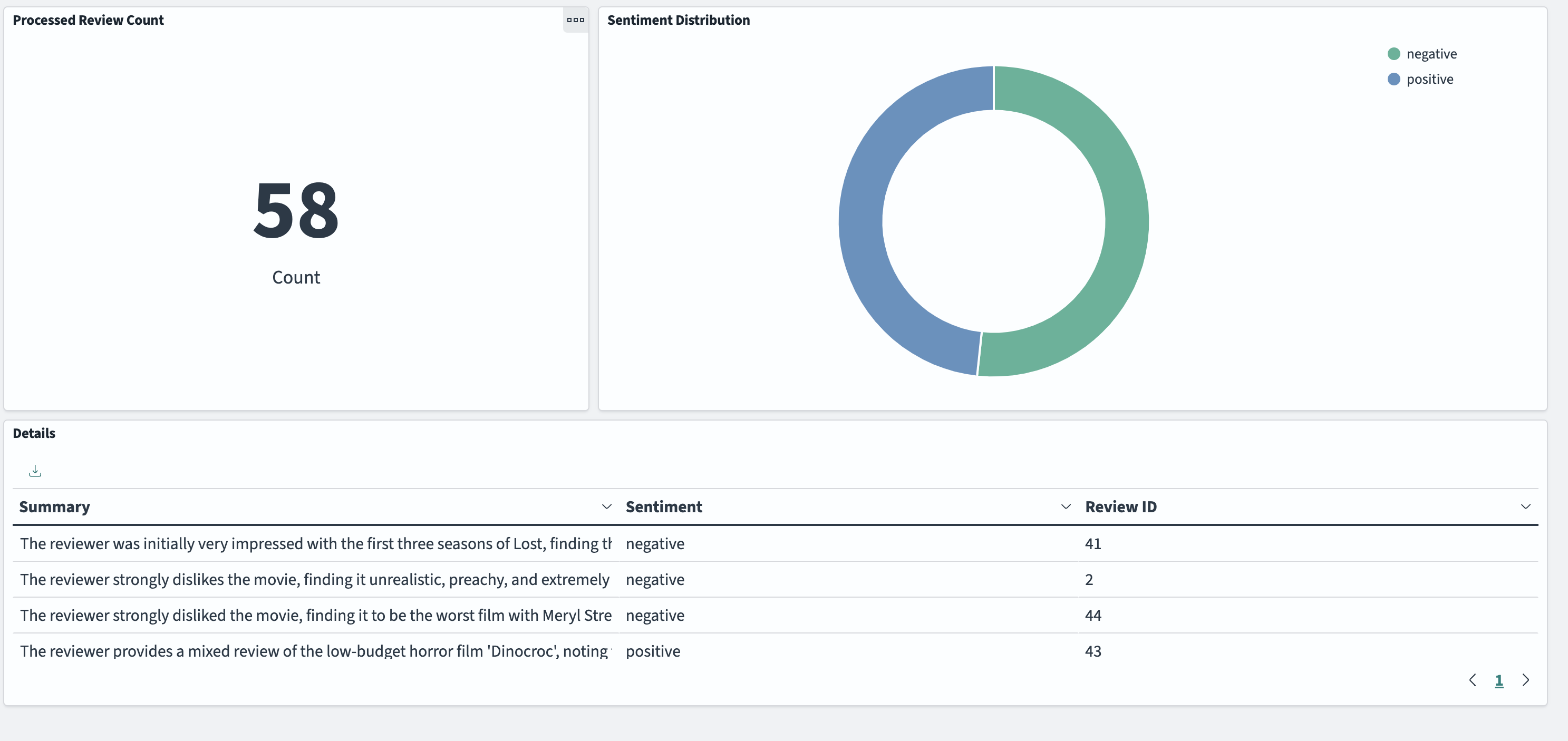The width and height of the screenshot is (1568, 741).
Task: Toggle the negative legend label
Action: click(x=1431, y=54)
